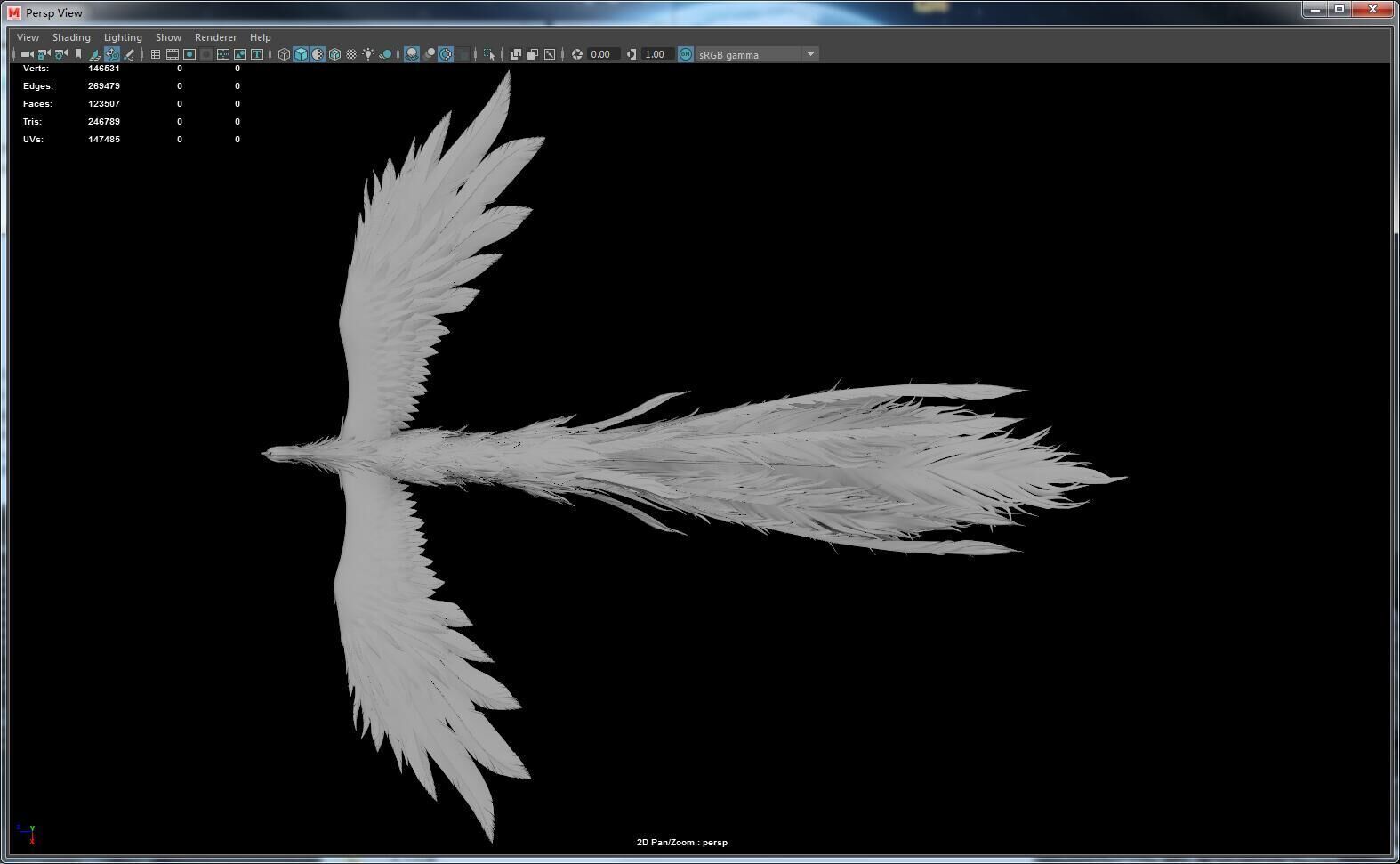Click the Exposure aperture icon

[x=576, y=54]
